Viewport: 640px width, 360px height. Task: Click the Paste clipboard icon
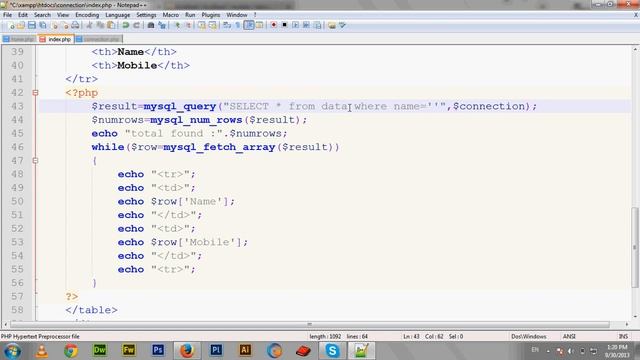pyautogui.click(x=111, y=25)
